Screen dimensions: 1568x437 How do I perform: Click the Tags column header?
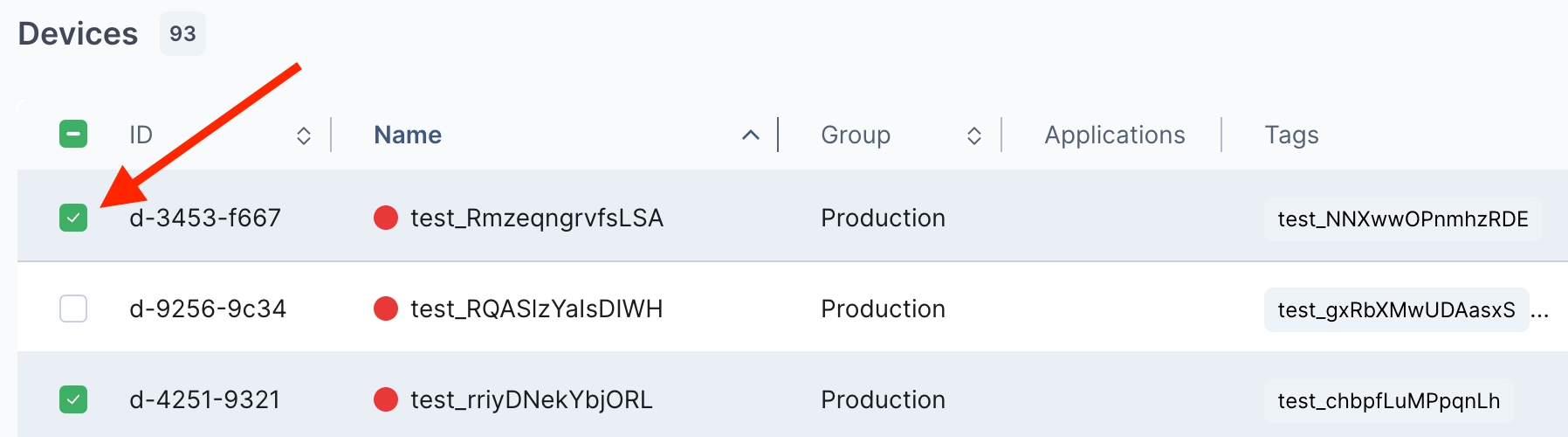click(x=1291, y=135)
